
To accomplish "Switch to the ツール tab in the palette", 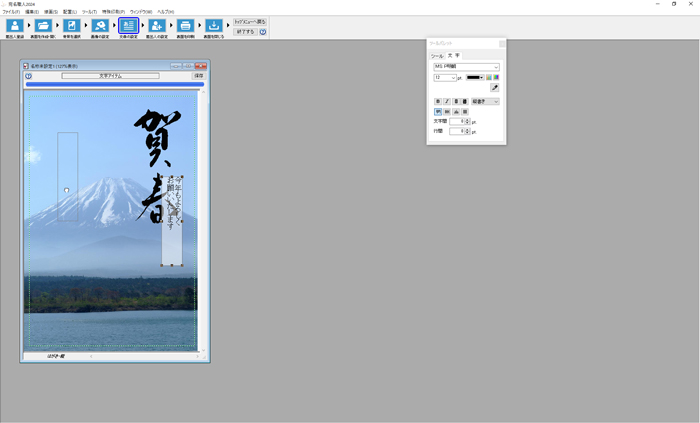I will coord(437,56).
